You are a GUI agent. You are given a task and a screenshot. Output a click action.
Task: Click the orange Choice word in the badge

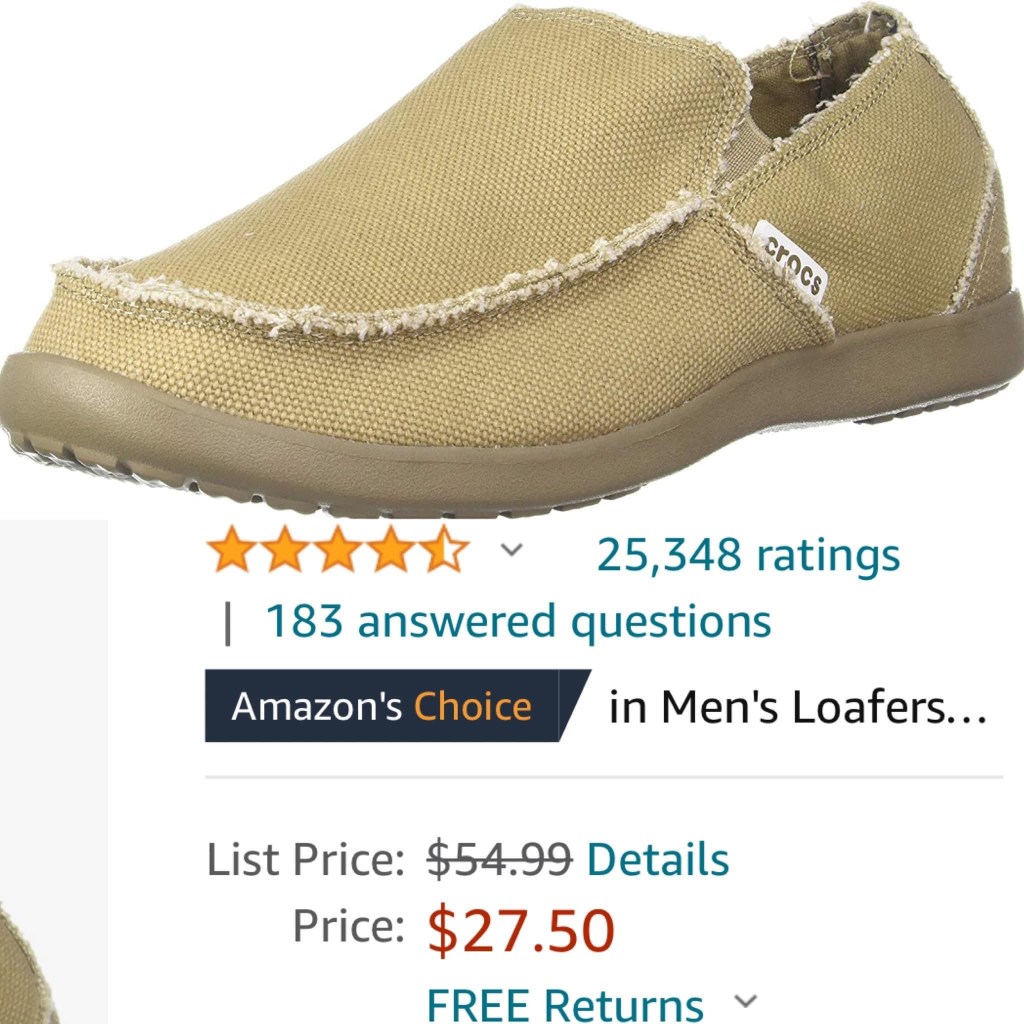473,706
